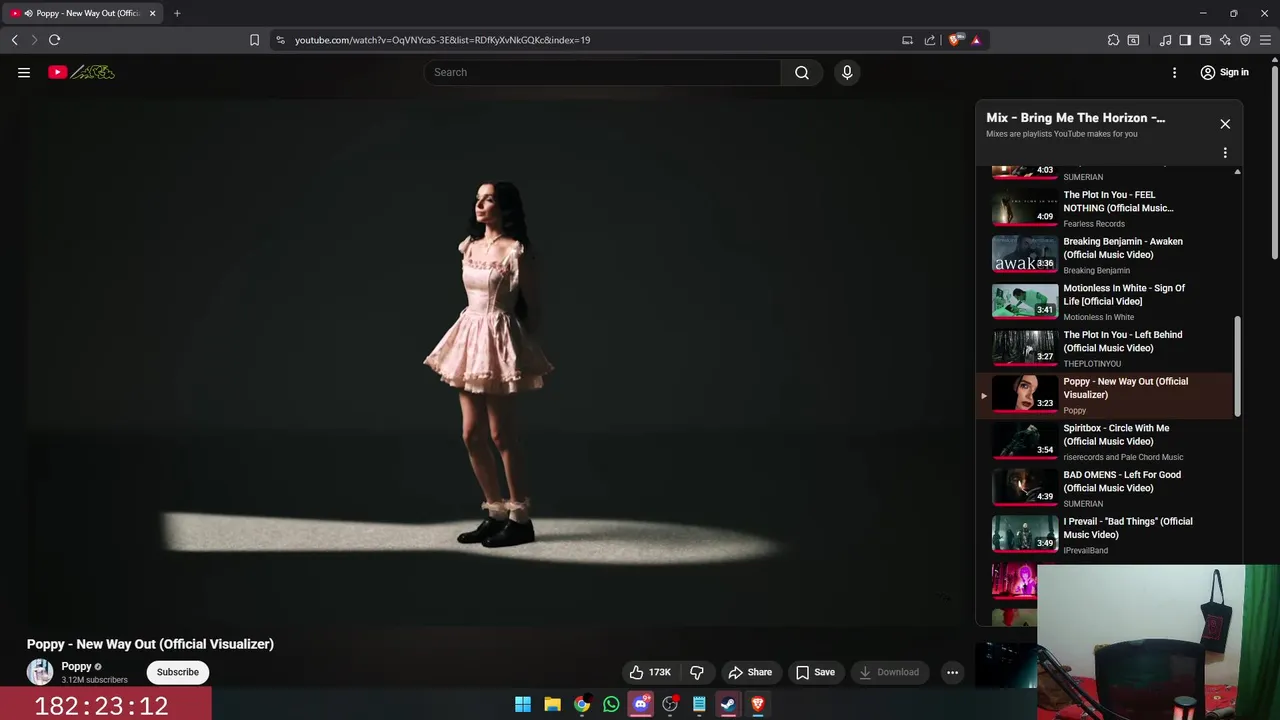Open Leo AI sparkle icon
The width and height of the screenshot is (1280, 720).
[x=1225, y=40]
